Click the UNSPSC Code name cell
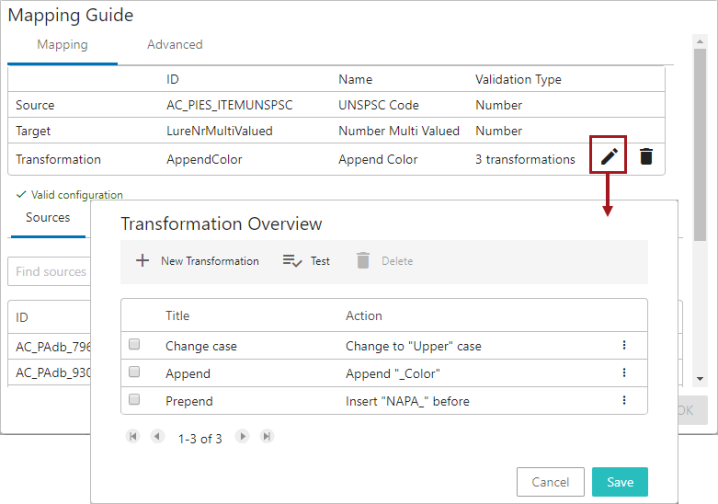 [378, 105]
